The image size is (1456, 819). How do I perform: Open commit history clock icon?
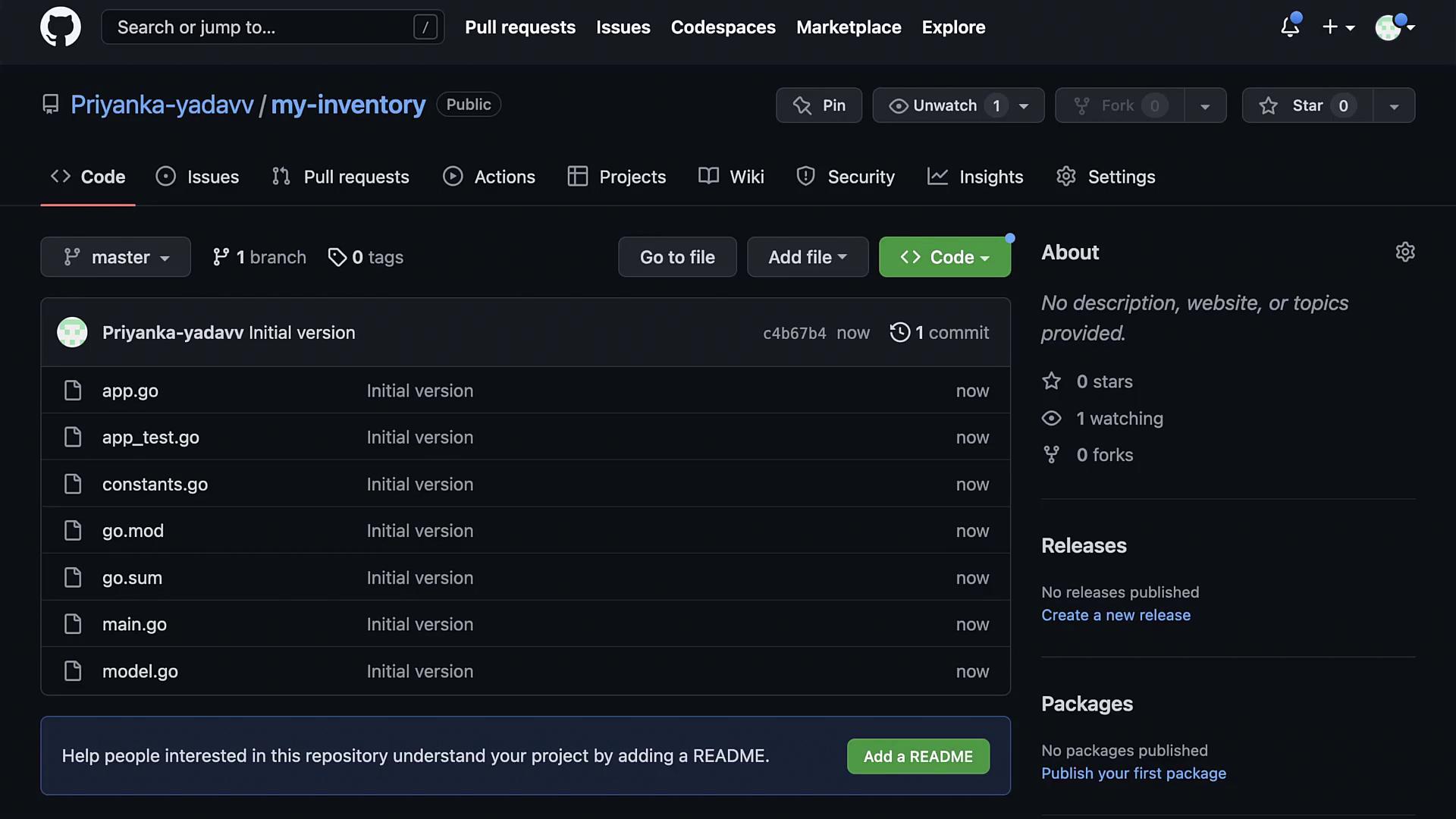[x=899, y=332]
